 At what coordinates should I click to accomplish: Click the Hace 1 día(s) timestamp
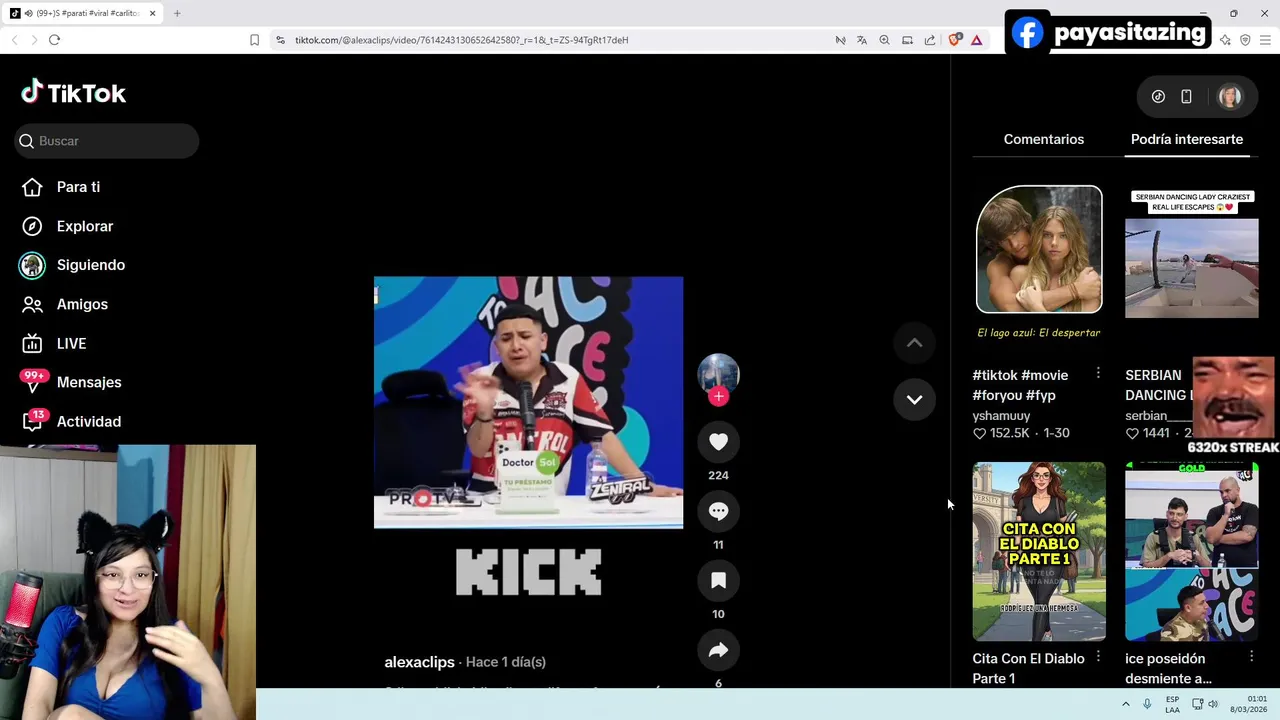coord(505,662)
